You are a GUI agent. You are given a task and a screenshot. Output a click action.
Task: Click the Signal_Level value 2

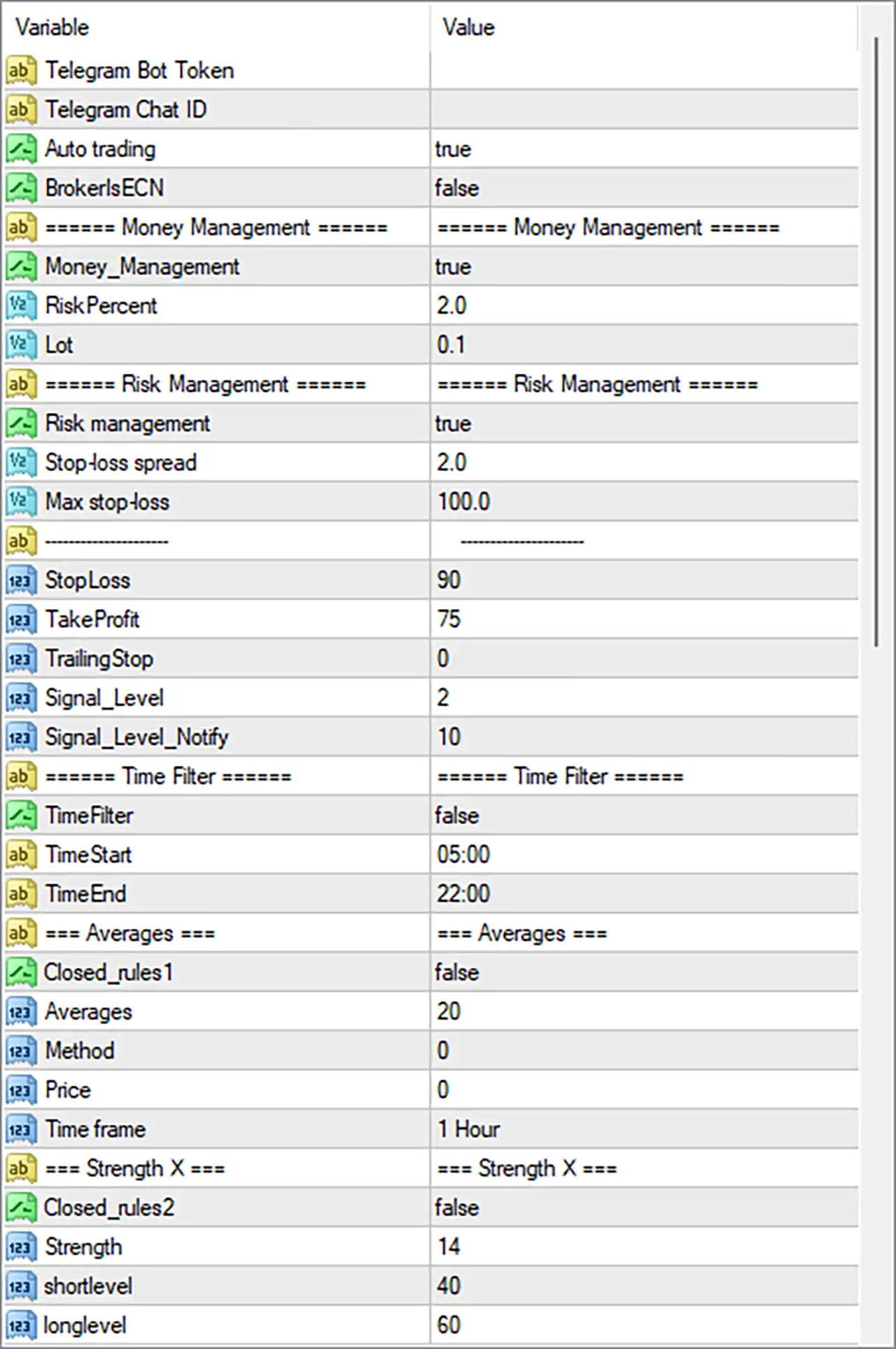443,698
